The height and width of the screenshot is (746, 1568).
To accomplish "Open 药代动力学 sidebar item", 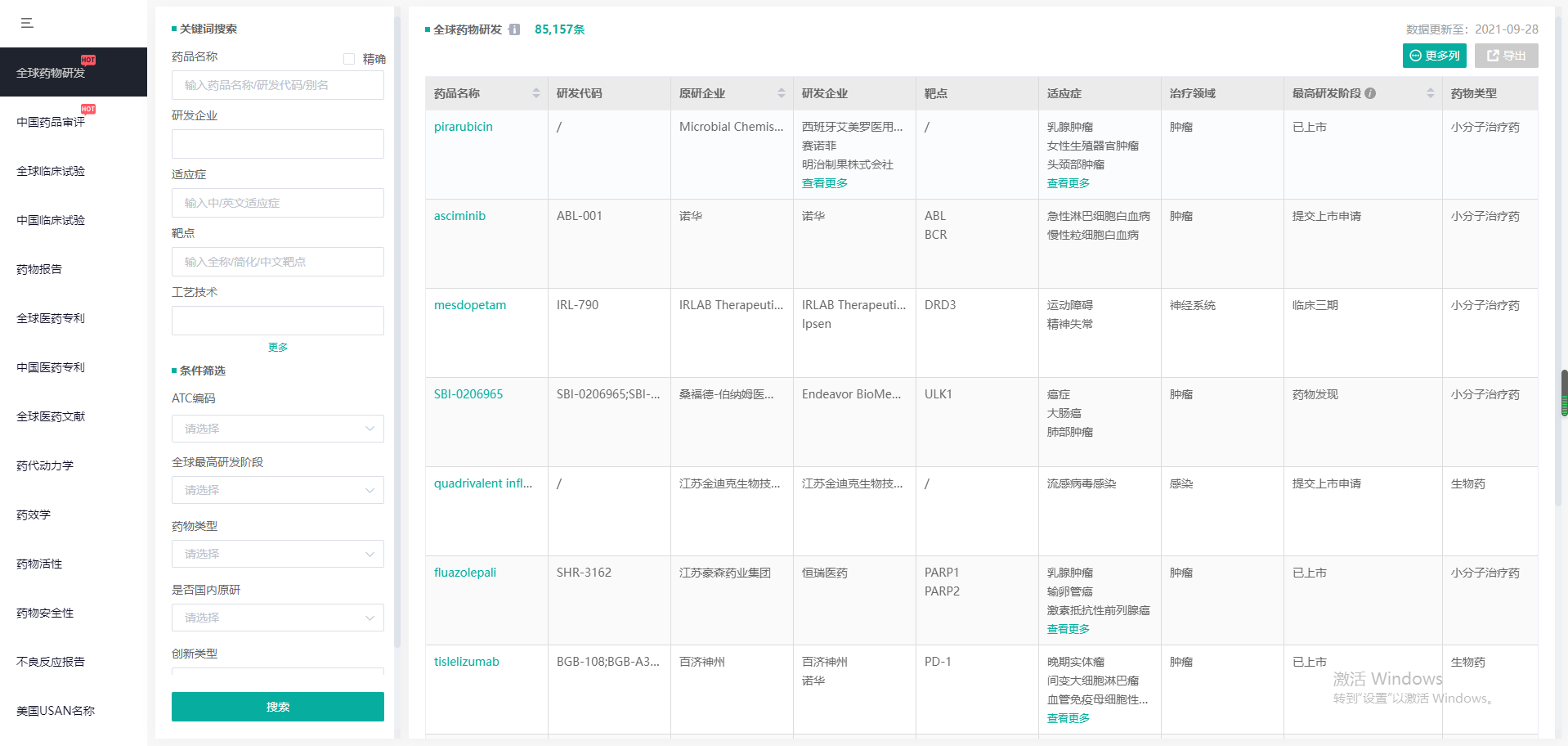I will coord(74,465).
